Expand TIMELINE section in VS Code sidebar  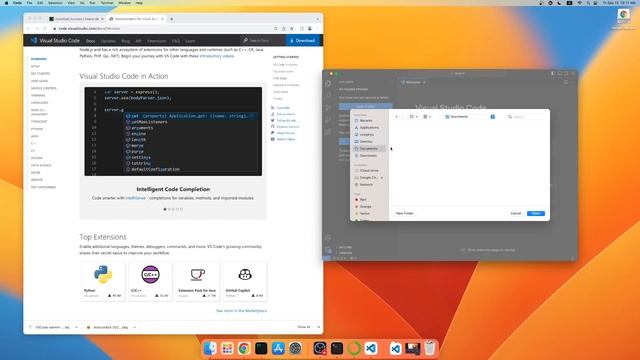(x=345, y=253)
